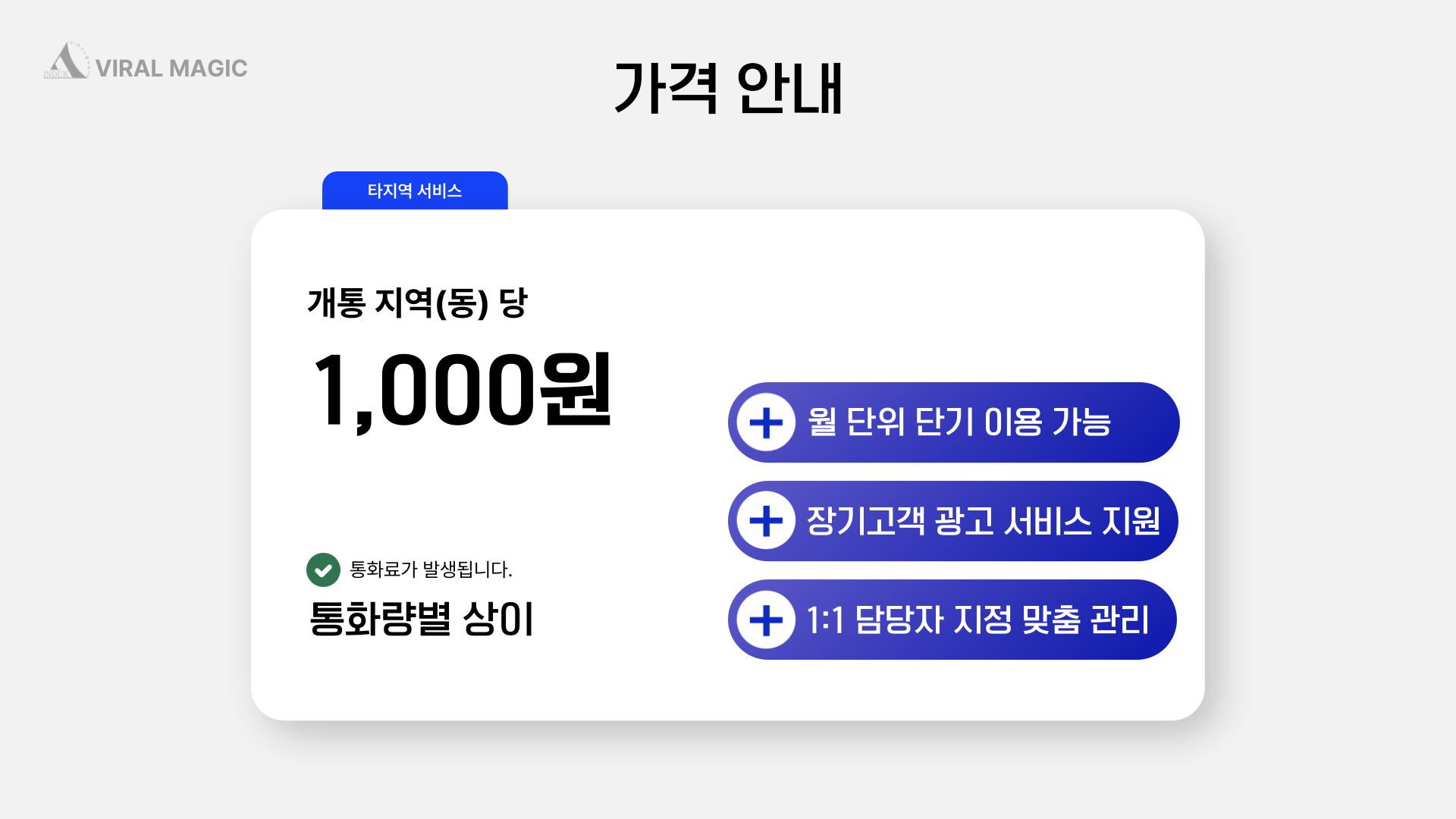Click the VIRAL MAGIC brand text
Viewport: 1456px width, 819px height.
(171, 68)
